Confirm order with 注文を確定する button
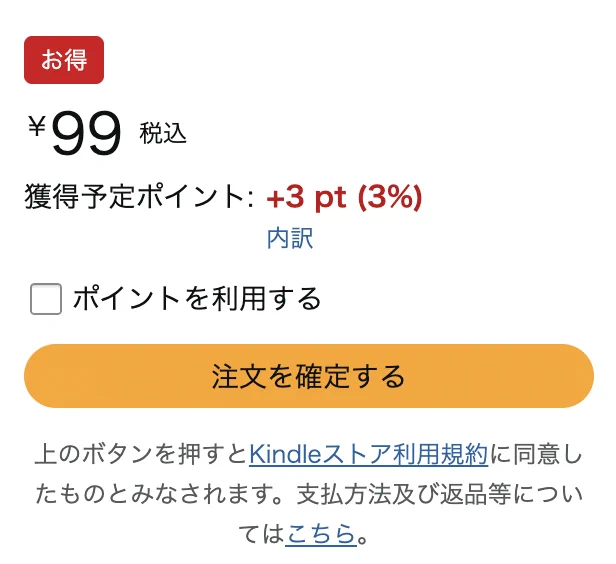 pyautogui.click(x=309, y=376)
